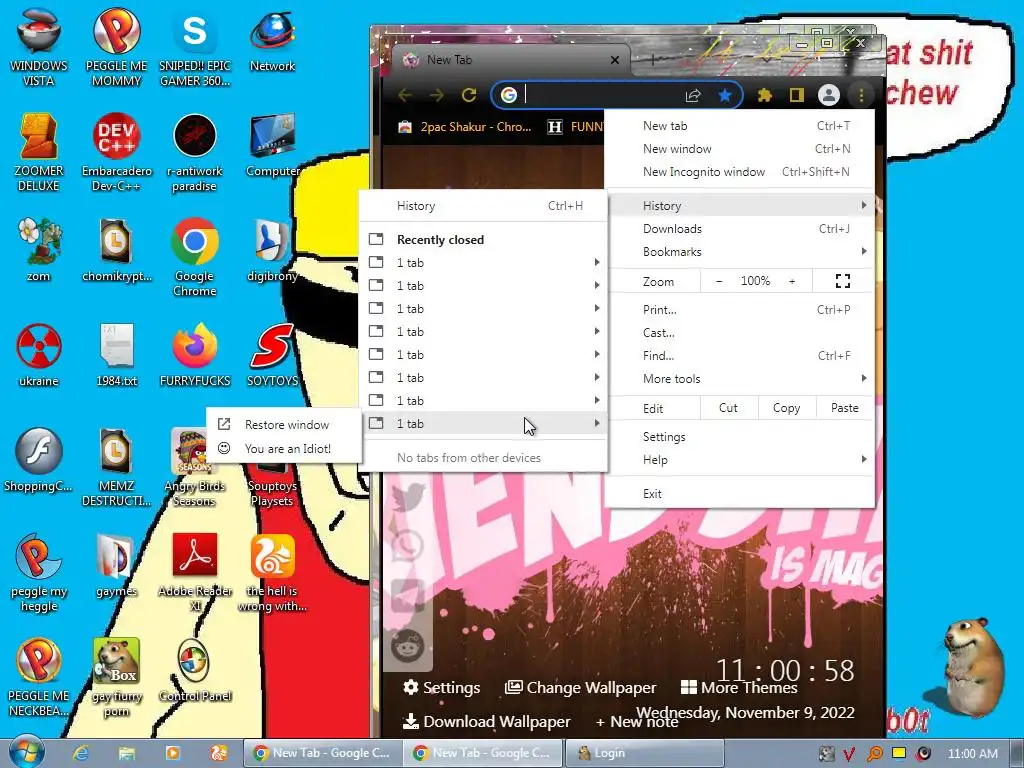1024x768 pixels.
Task: Select the r-antiwork paradise desktop icon
Action: (195, 152)
